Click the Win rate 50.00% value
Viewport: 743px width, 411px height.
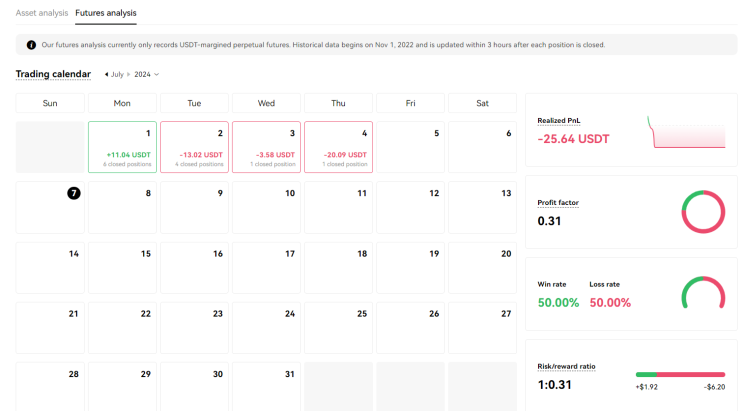tap(558, 303)
